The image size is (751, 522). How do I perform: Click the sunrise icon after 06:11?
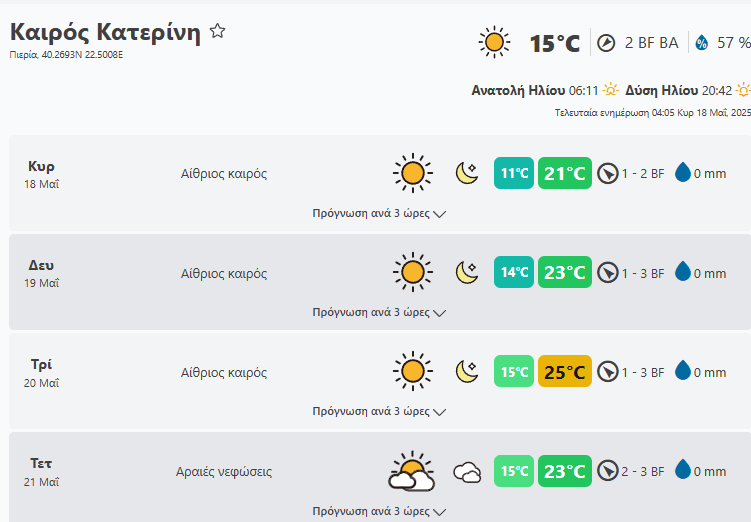[611, 90]
